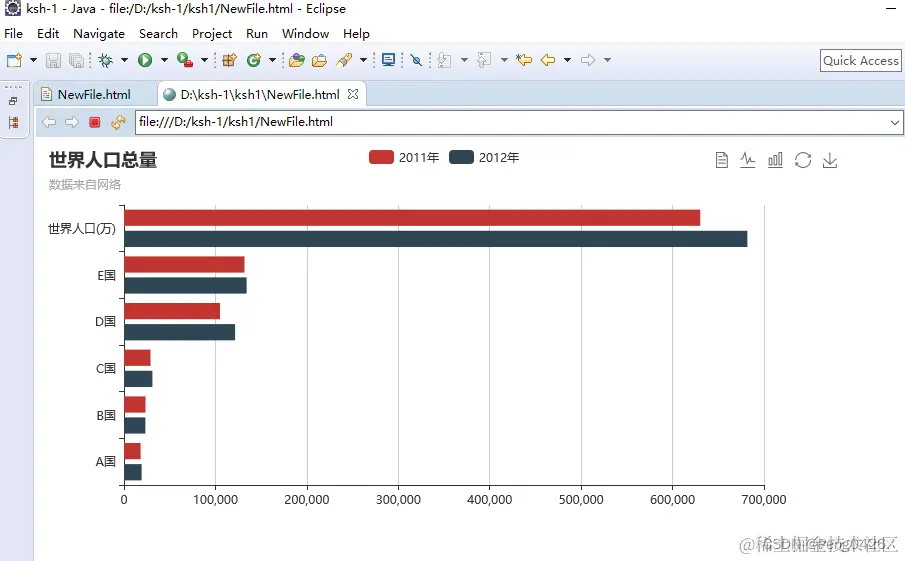Toggle the 2012年 legend series
The image size is (905, 561).
tap(484, 157)
